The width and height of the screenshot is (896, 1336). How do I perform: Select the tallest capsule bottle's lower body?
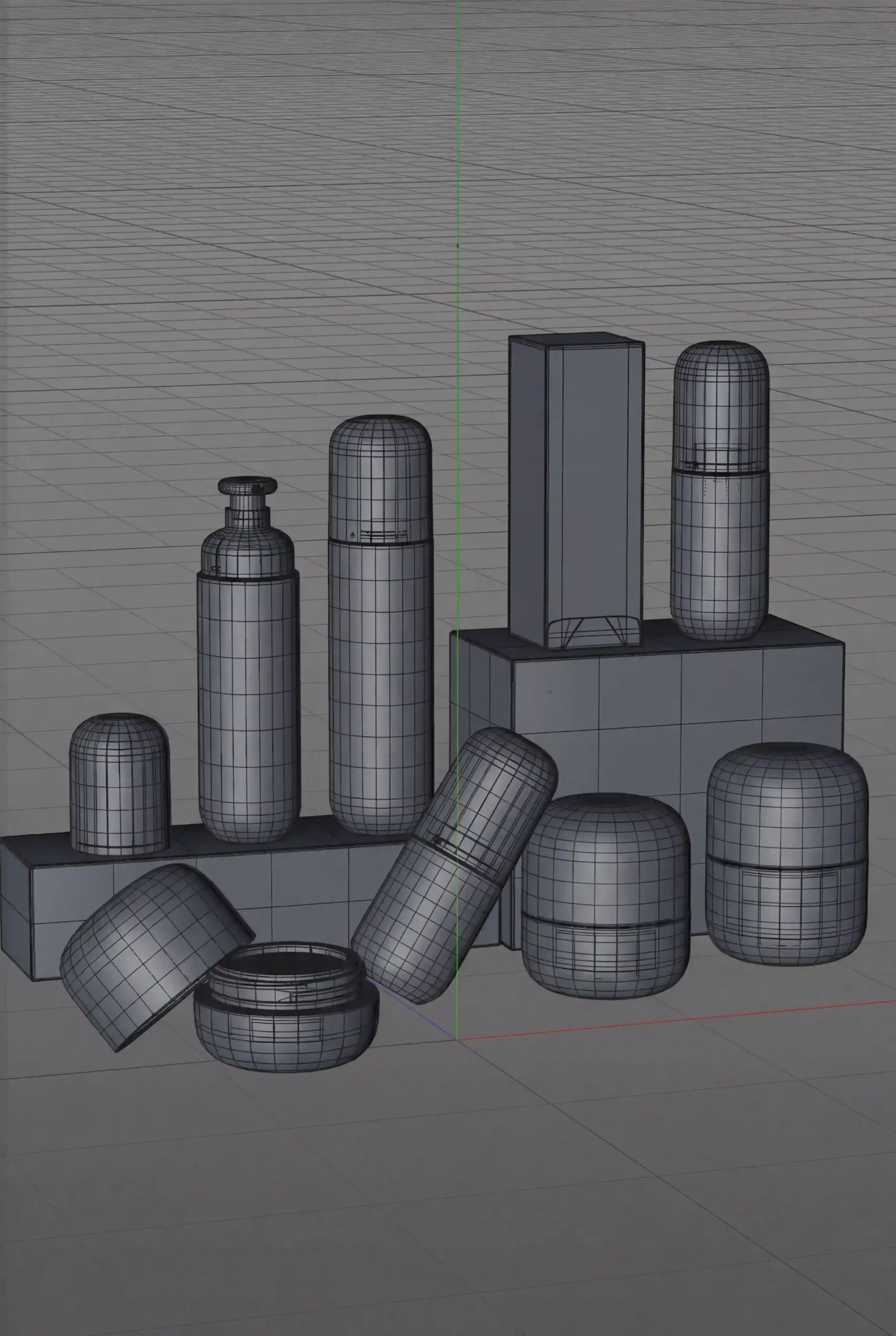pyautogui.click(x=380, y=686)
